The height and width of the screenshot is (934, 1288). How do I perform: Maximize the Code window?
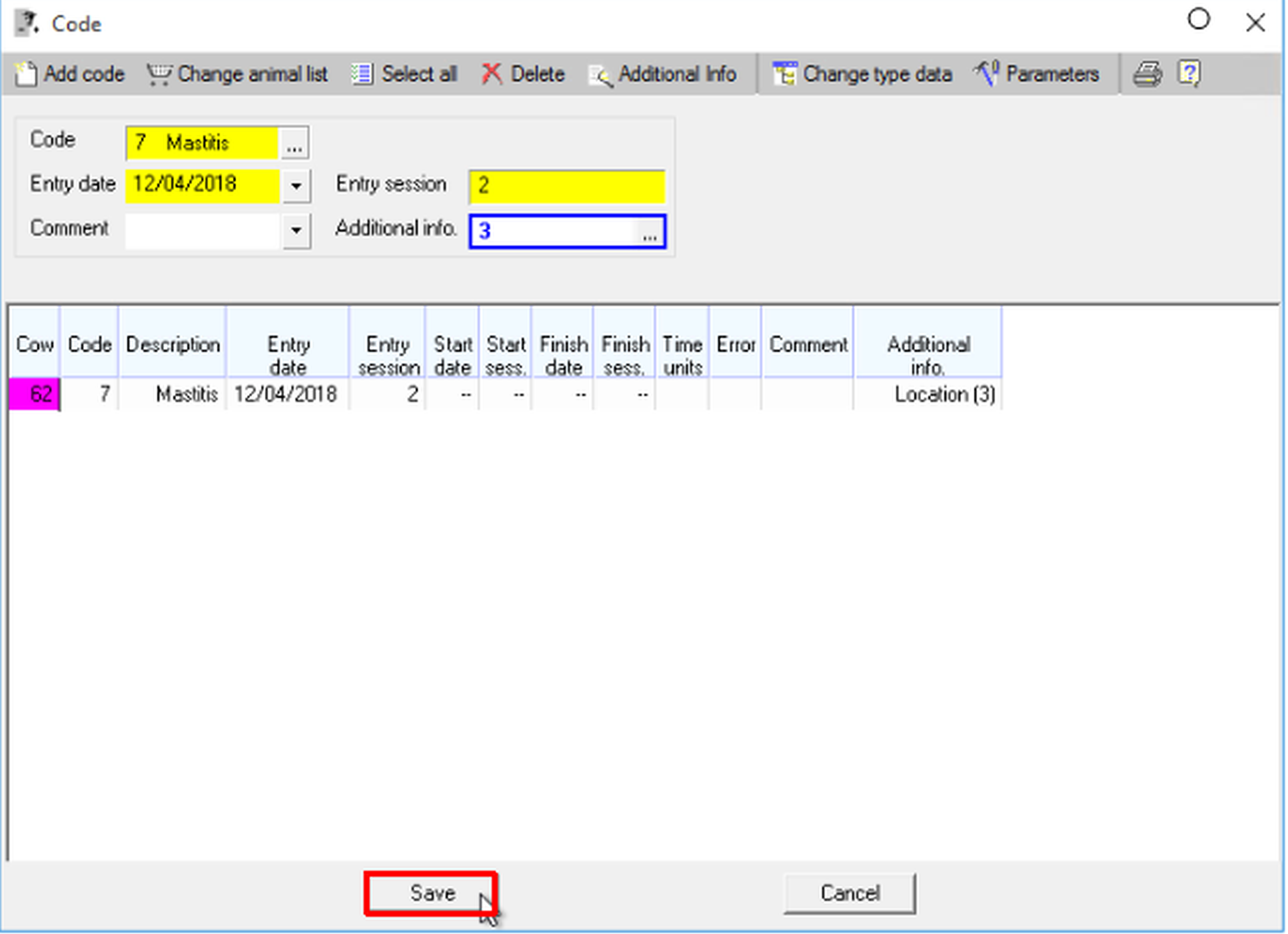(1199, 19)
